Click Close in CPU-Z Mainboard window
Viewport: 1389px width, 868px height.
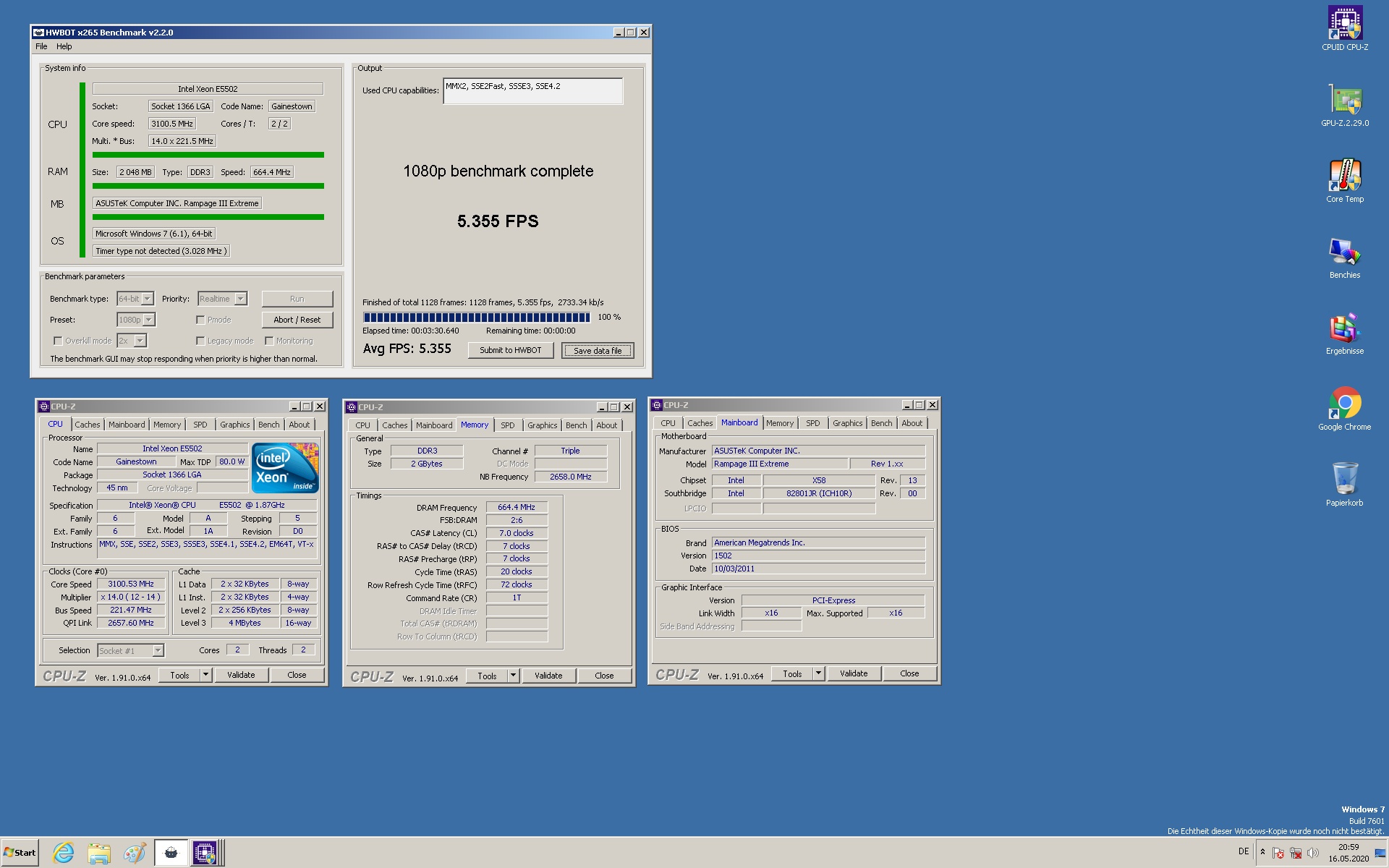point(909,673)
